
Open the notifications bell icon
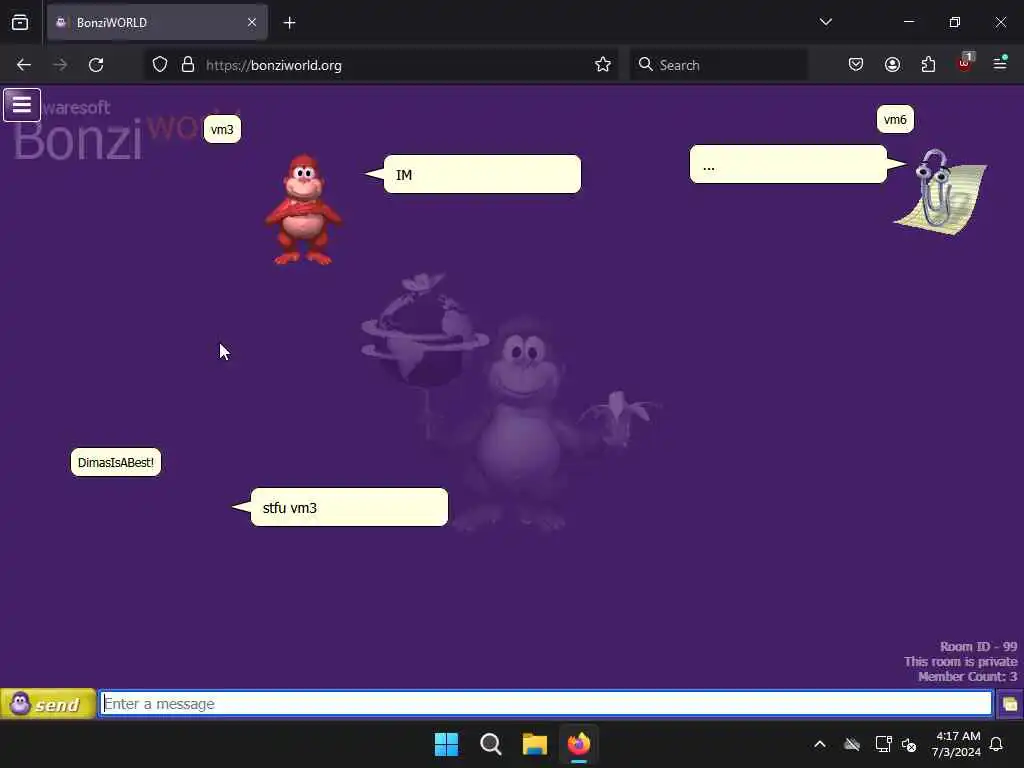996,744
